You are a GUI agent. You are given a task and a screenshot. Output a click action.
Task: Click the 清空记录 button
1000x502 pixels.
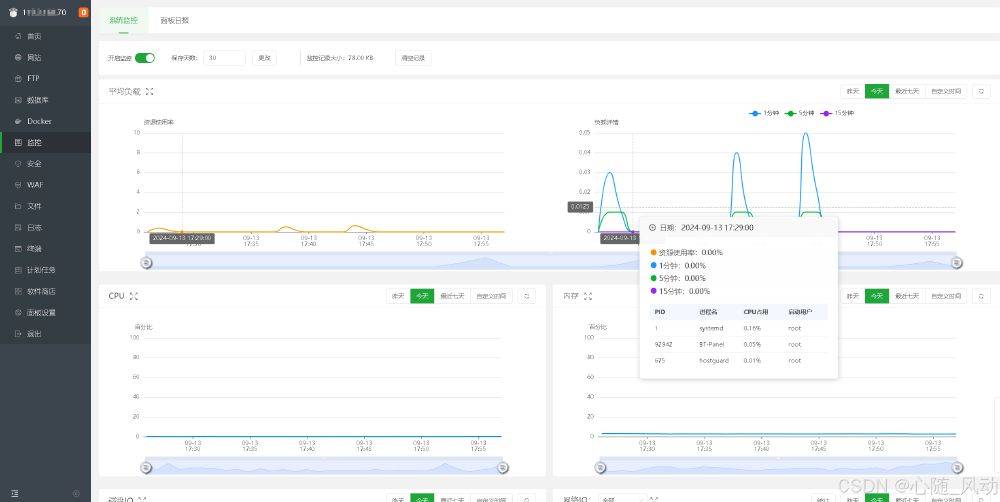pyautogui.click(x=413, y=58)
